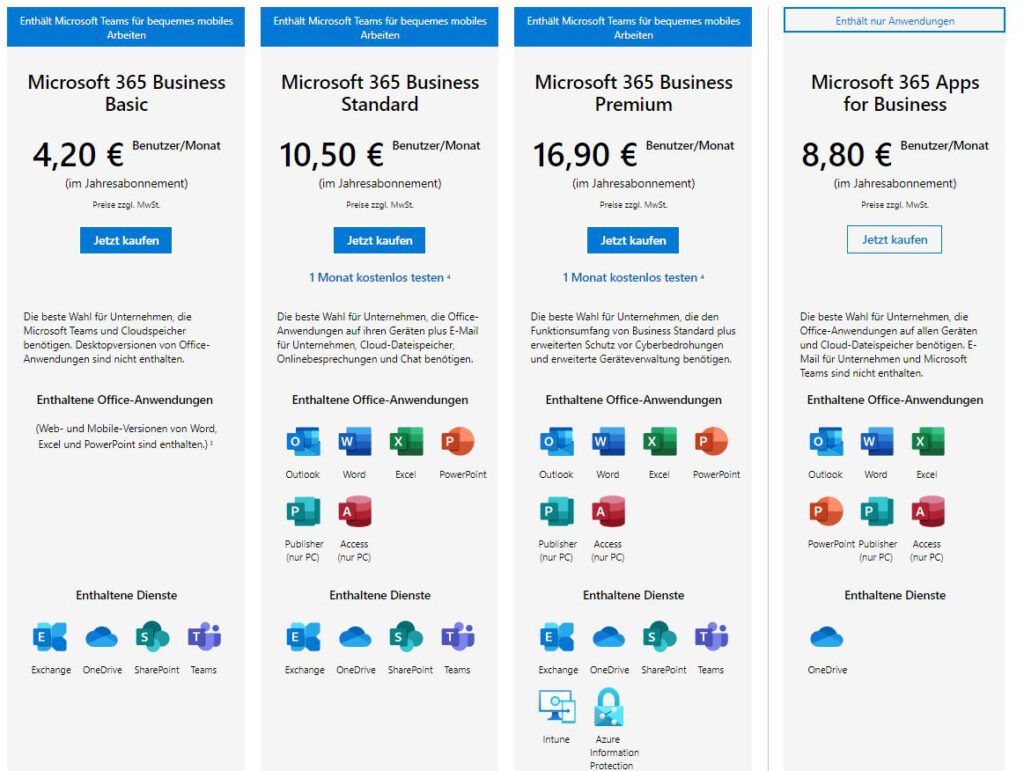Click Jetzt kaufen under Business Basic
Image resolution: width=1024 pixels, height=771 pixels.
tap(125, 240)
